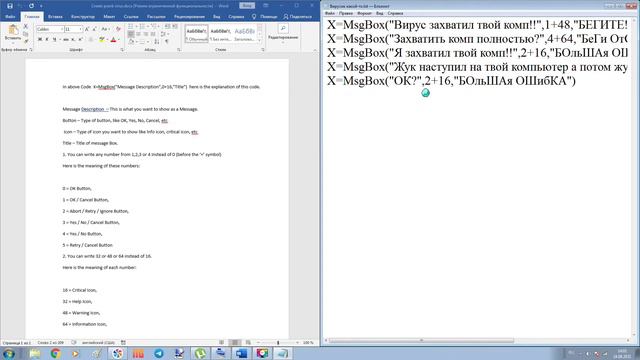Open uTorrent from the taskbar
The width and height of the screenshot is (640, 360).
click(200, 353)
